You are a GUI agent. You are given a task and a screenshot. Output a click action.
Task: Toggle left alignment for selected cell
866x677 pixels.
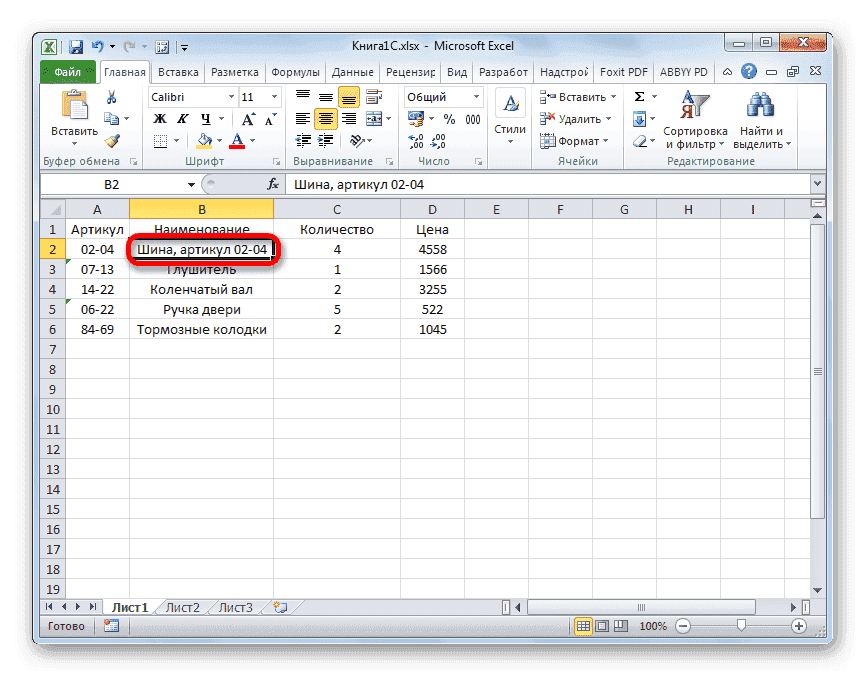302,117
